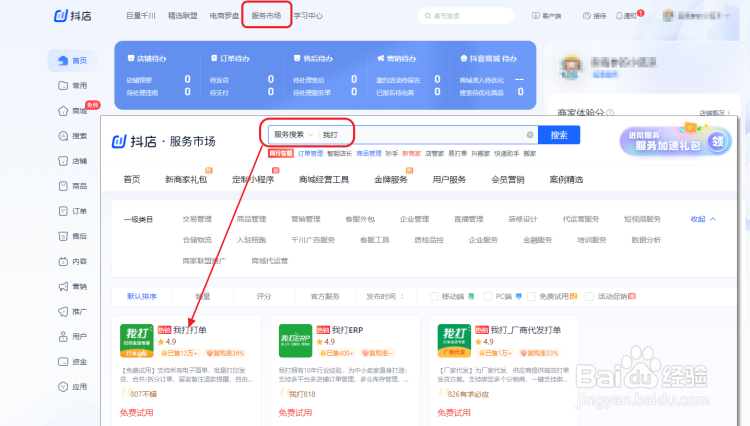The width and height of the screenshot is (750, 426).
Task: Click the 我打ERP app logo
Action: pos(296,341)
